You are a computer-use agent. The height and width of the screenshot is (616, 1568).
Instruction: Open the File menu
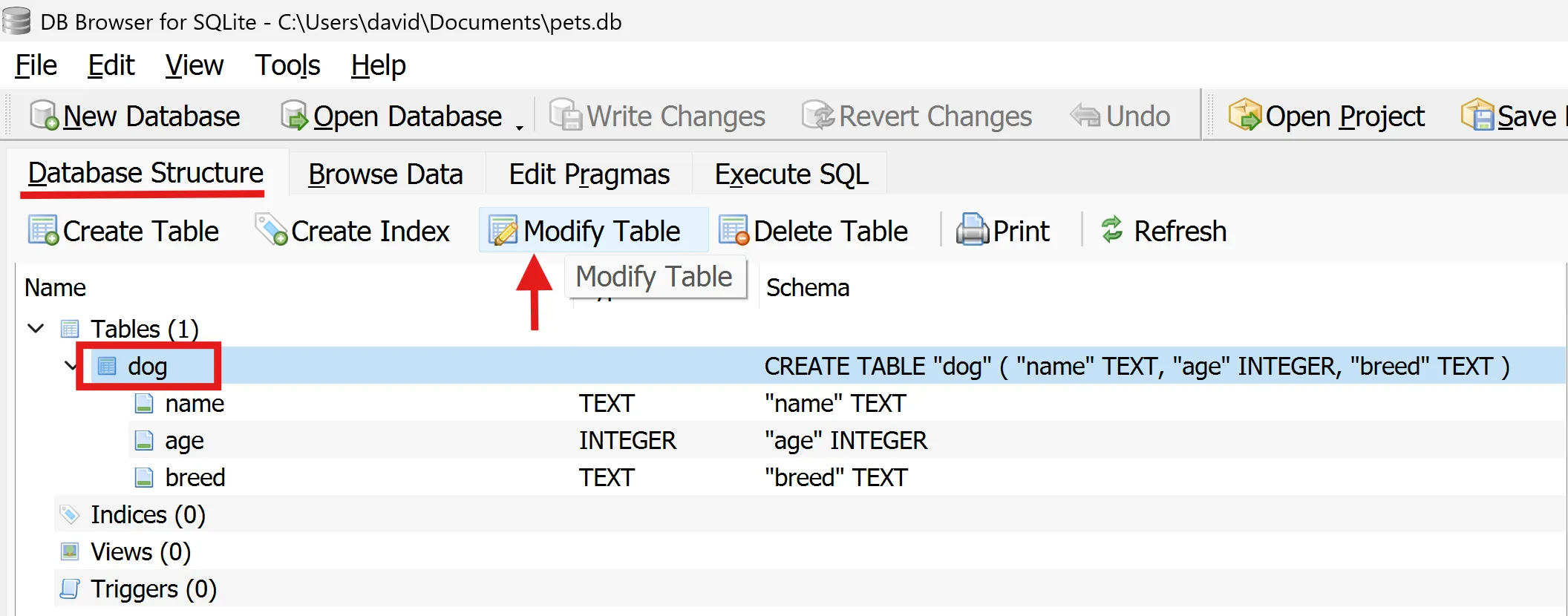pyautogui.click(x=36, y=65)
